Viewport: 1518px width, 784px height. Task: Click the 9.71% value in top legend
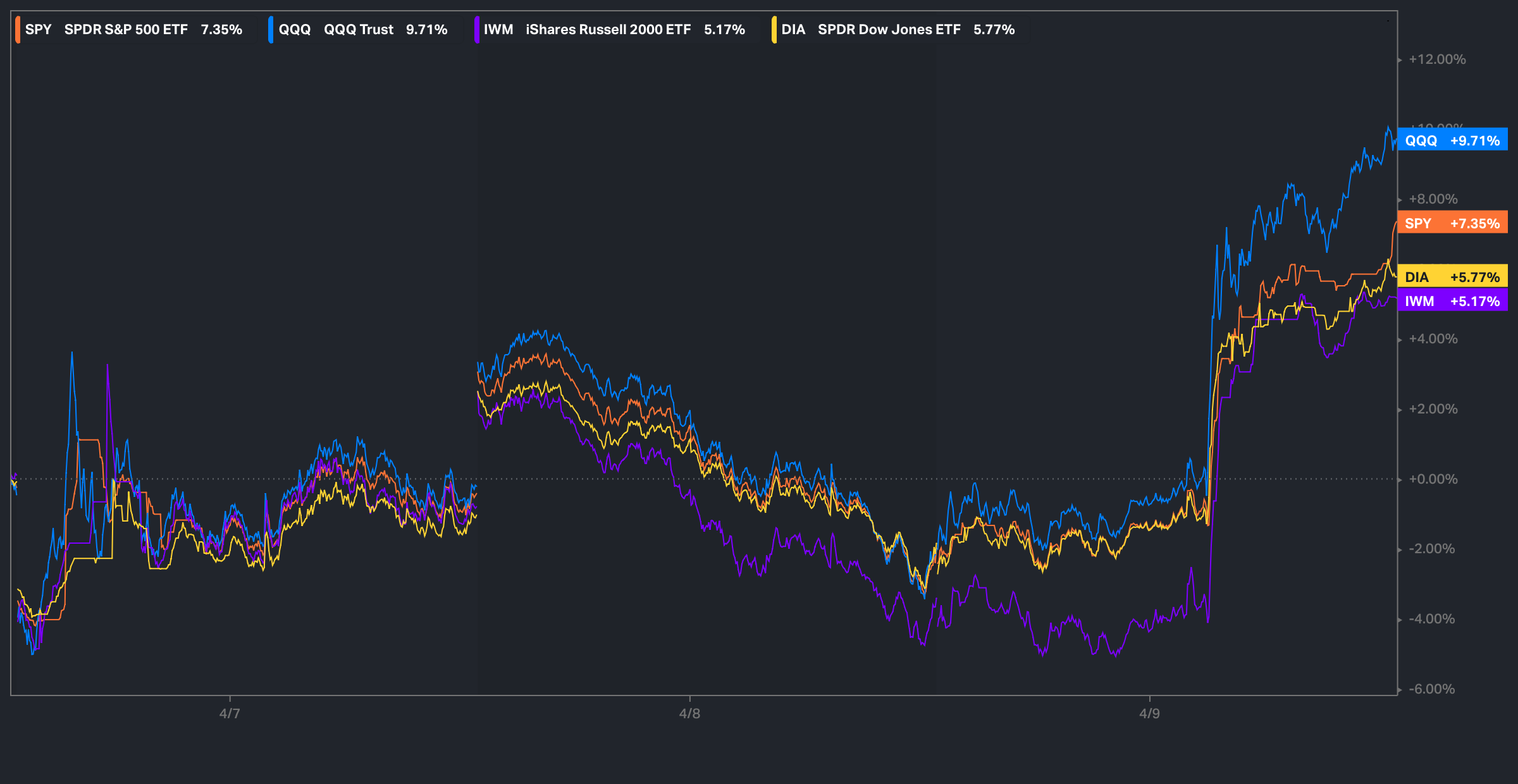tap(426, 30)
